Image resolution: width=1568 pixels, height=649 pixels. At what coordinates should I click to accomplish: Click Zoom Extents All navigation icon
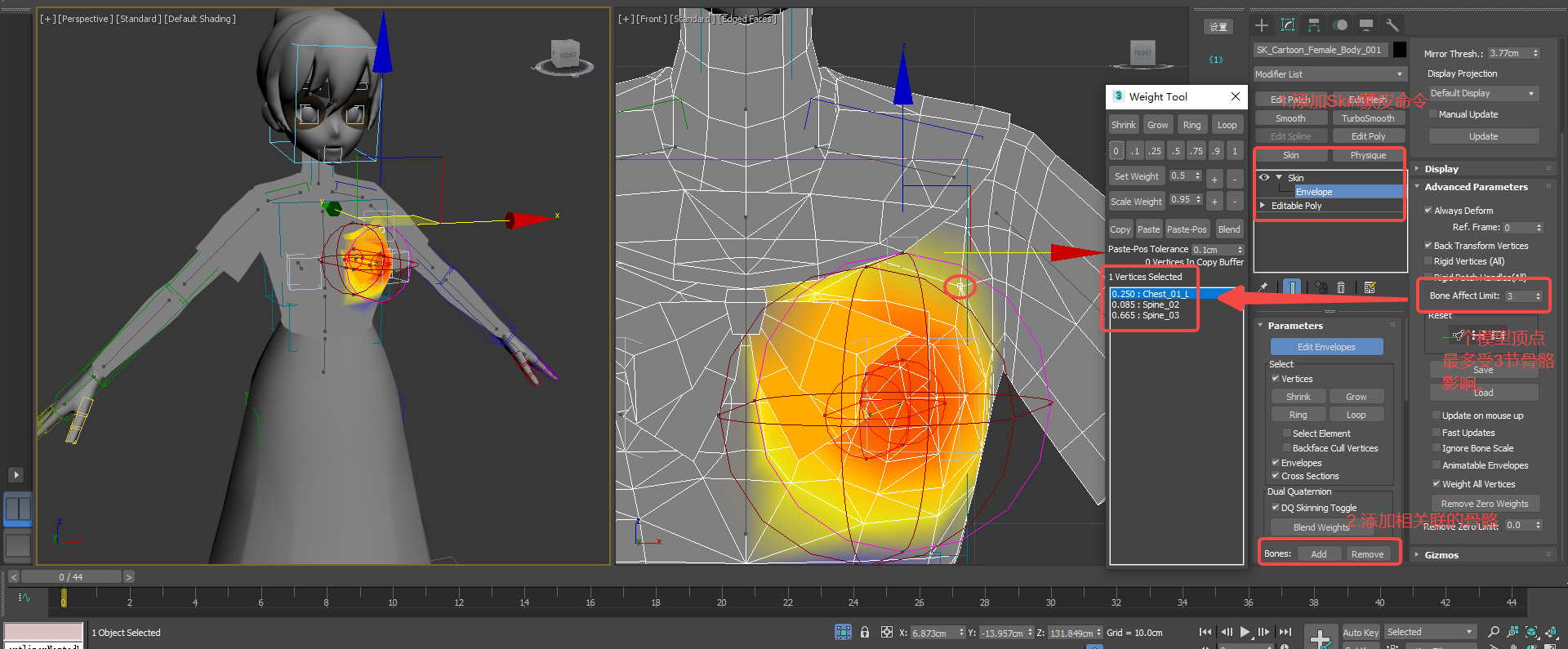[x=1551, y=632]
